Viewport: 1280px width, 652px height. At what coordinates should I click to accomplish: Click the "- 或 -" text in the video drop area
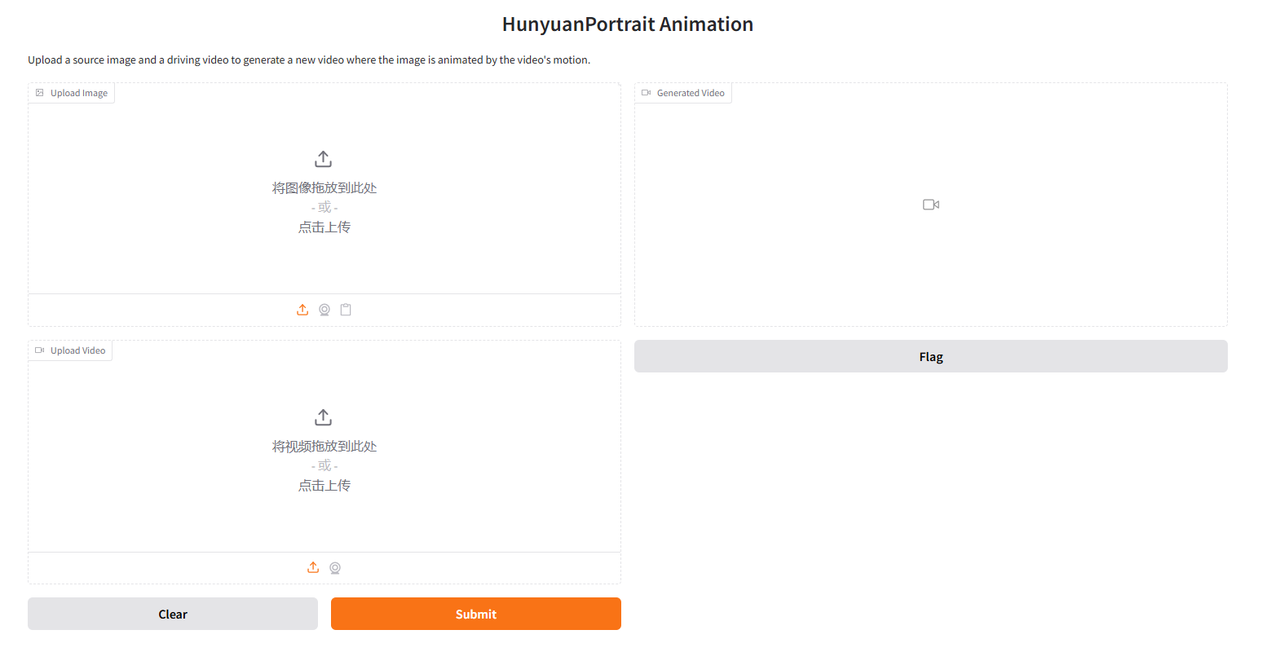coord(324,466)
